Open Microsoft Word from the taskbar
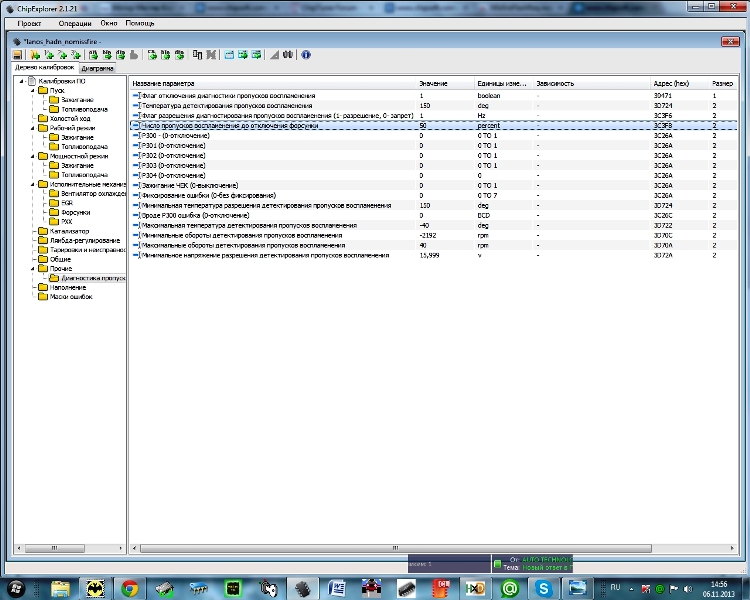This screenshot has height=600, width=750. pyautogui.click(x=337, y=588)
